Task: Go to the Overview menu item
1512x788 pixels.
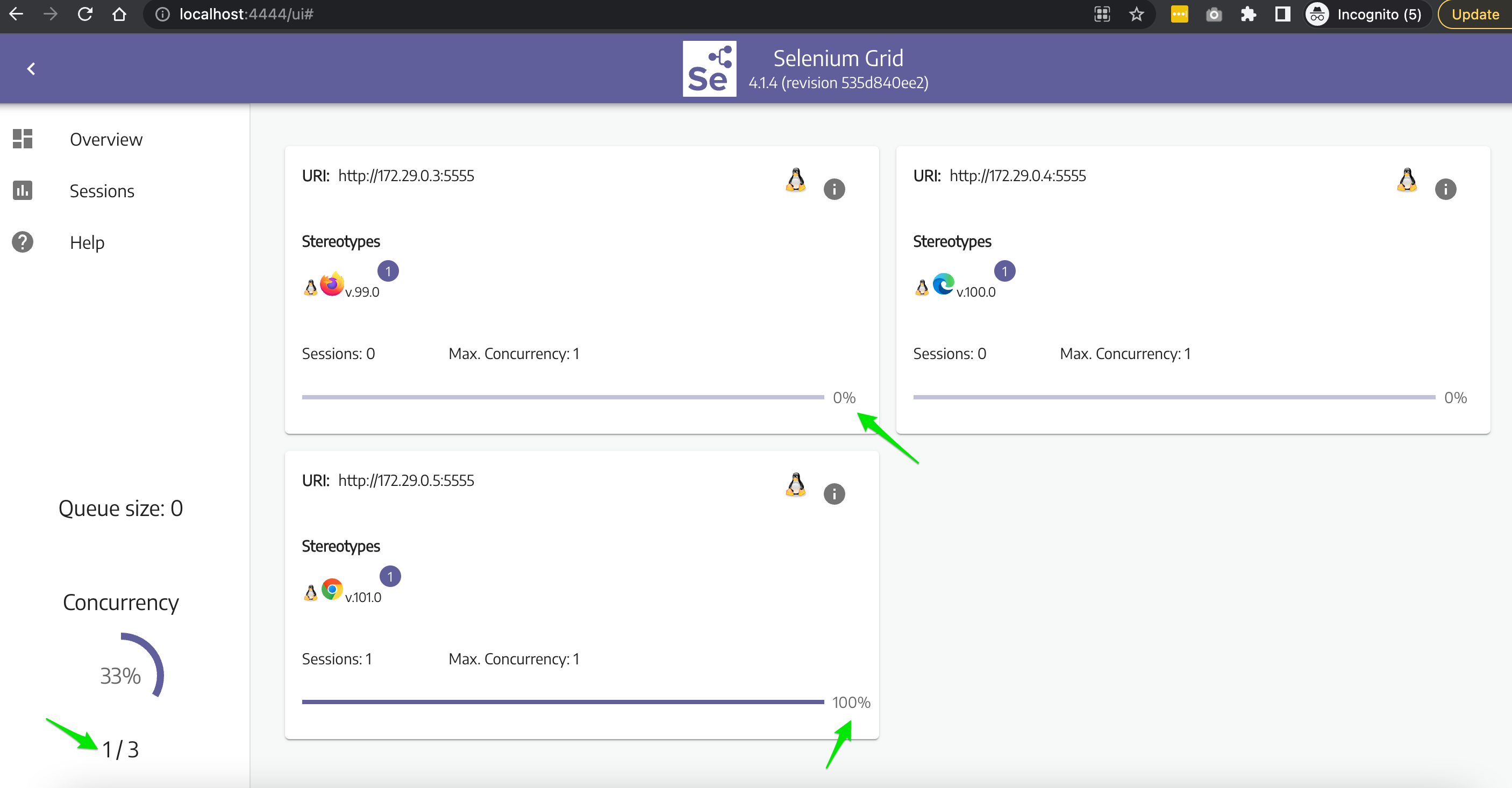Action: (105, 140)
